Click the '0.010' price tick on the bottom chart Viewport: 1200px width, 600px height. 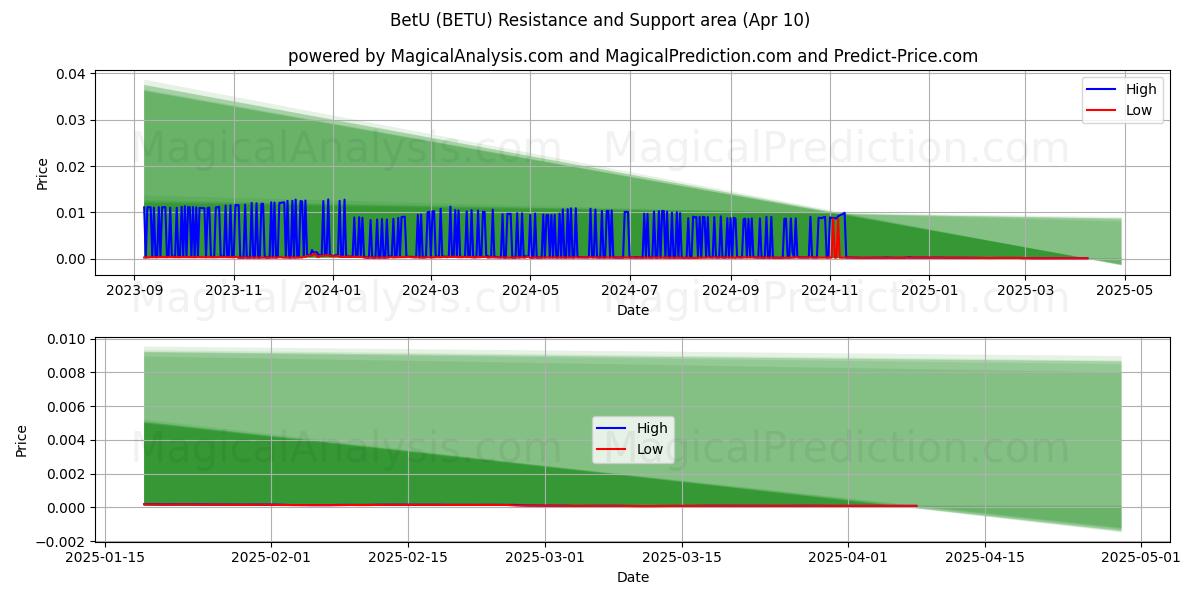tap(67, 340)
